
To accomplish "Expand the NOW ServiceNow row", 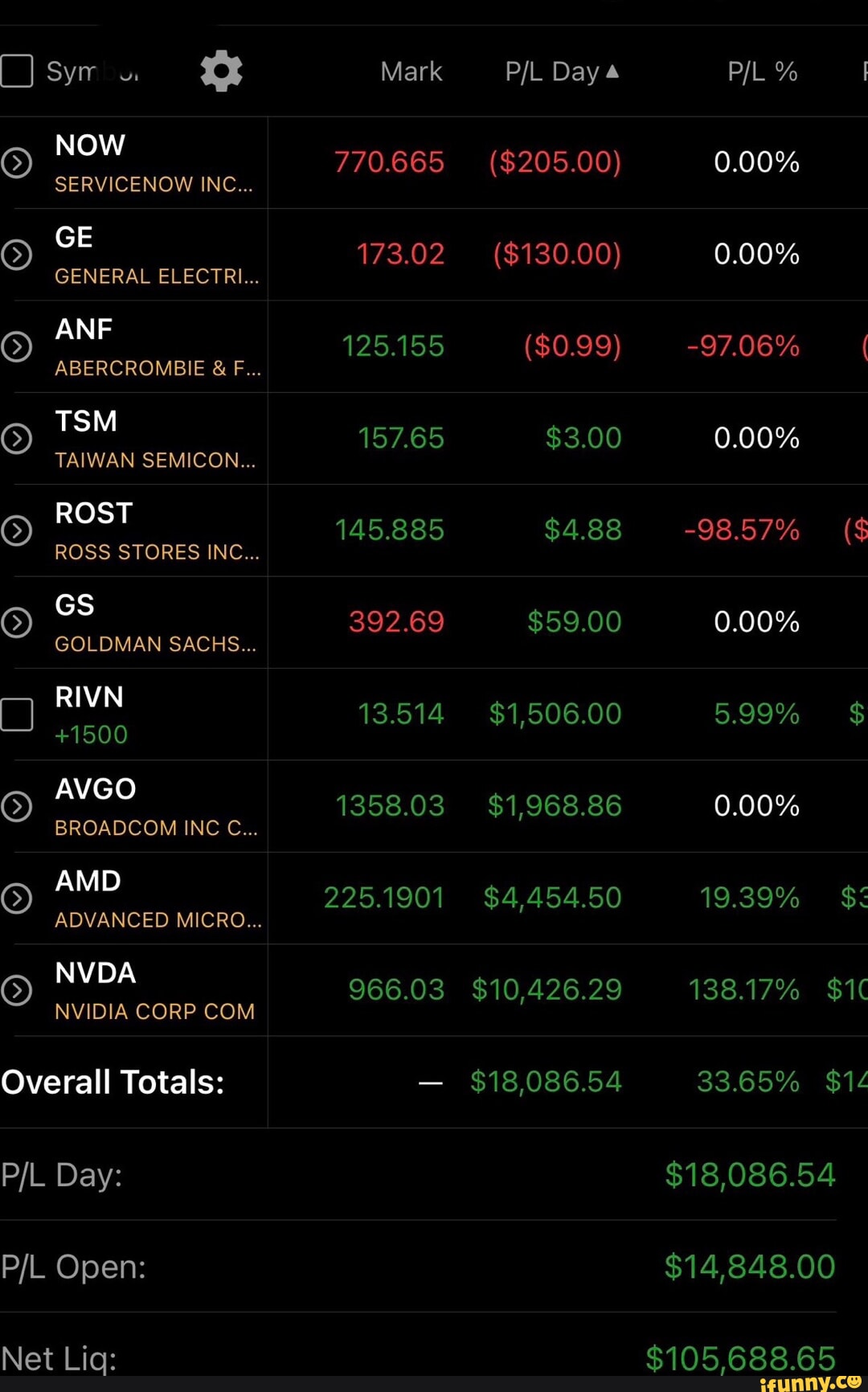I will (16, 163).
